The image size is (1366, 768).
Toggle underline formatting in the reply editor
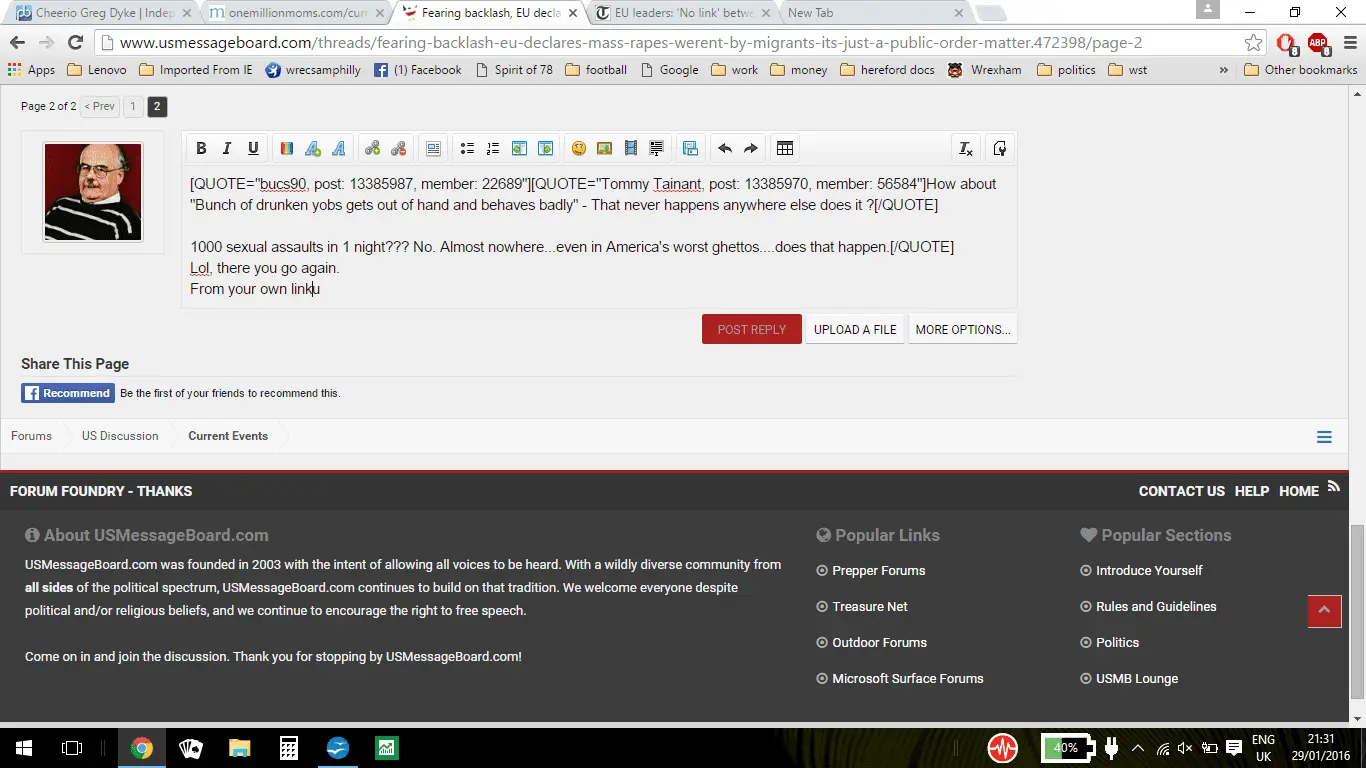pyautogui.click(x=253, y=148)
